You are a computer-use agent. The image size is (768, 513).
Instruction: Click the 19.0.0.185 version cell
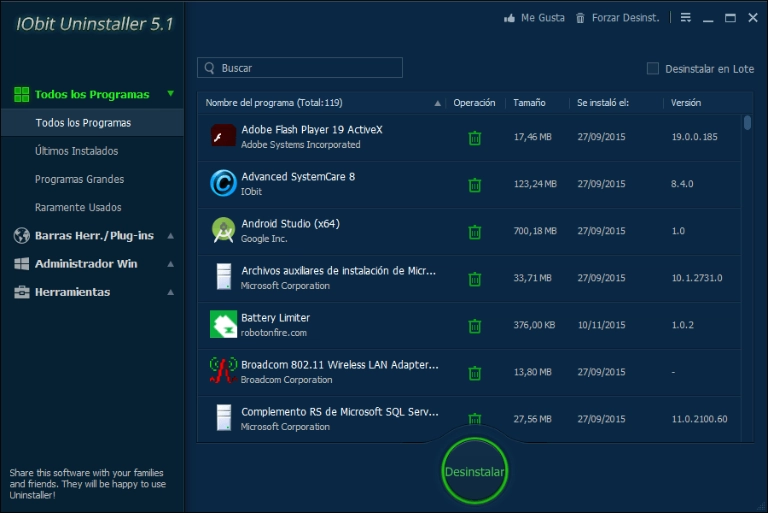click(695, 137)
